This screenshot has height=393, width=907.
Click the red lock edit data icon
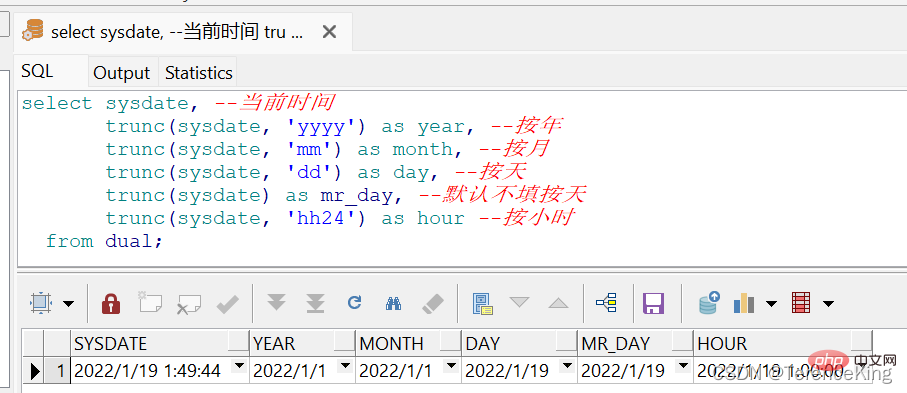click(x=110, y=303)
